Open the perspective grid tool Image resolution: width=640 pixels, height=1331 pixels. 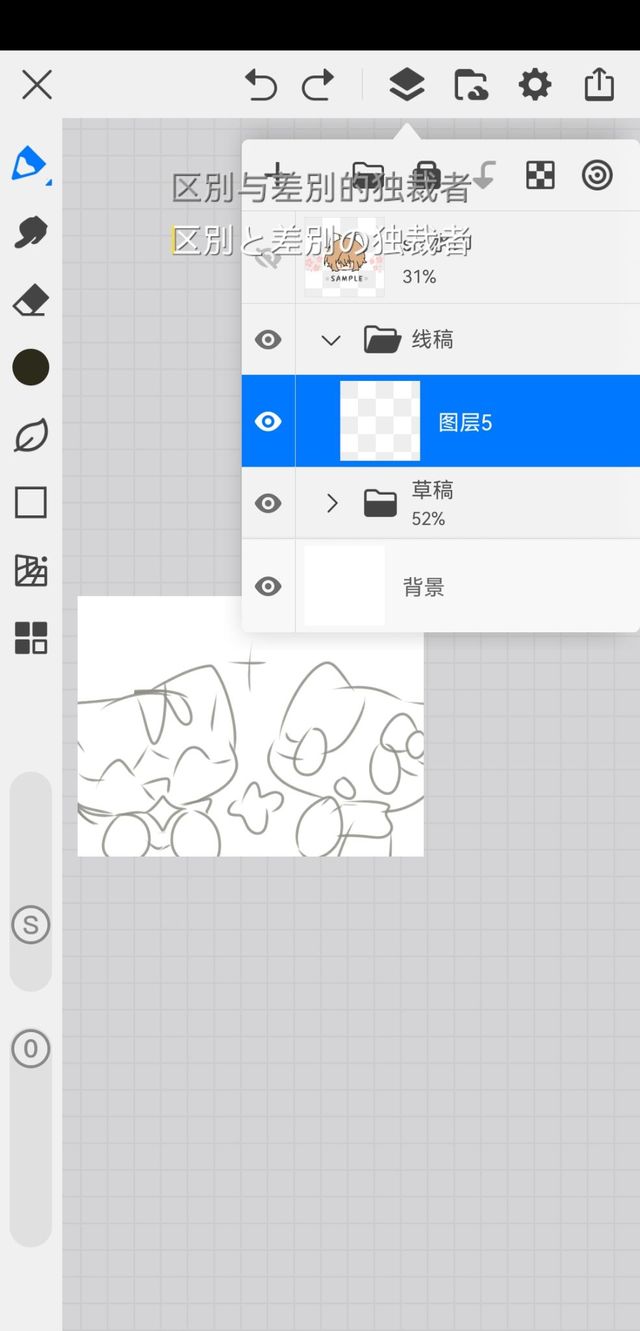(30, 570)
